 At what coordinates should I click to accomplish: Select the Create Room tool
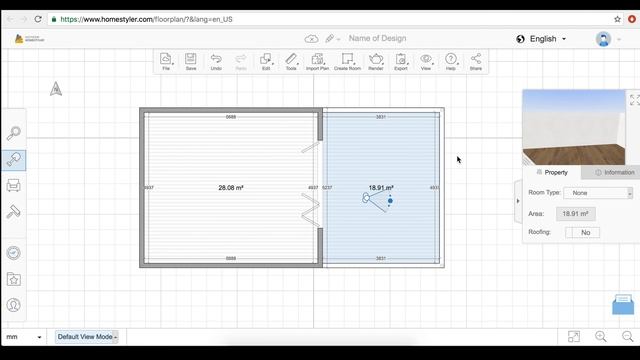[x=347, y=62]
